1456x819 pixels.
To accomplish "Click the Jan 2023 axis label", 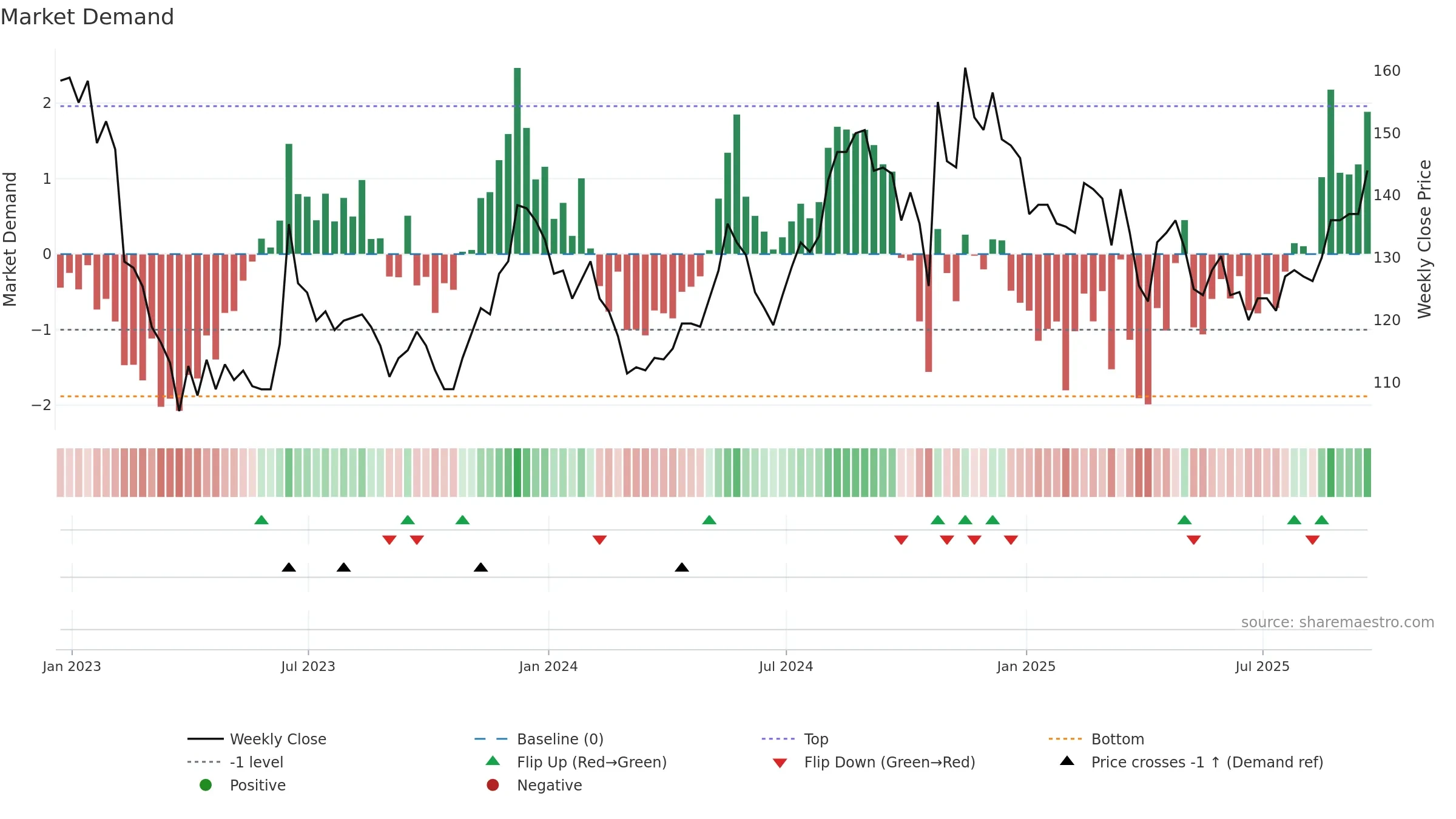I will 72,666.
